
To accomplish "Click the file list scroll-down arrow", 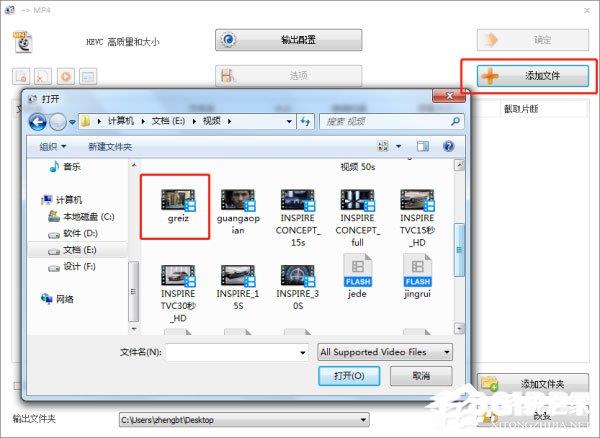I will tap(459, 328).
